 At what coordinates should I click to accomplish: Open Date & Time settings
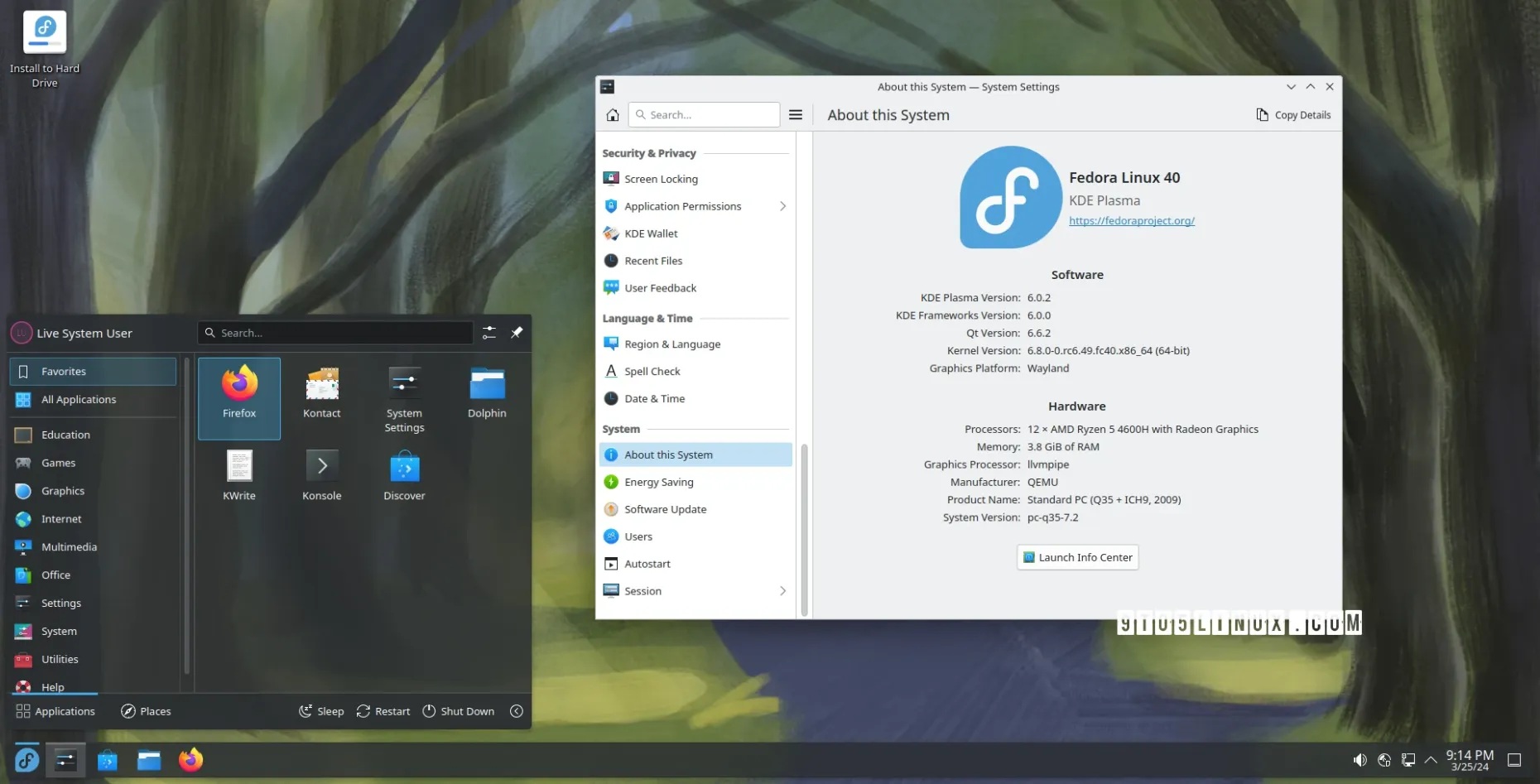pyautogui.click(x=695, y=399)
